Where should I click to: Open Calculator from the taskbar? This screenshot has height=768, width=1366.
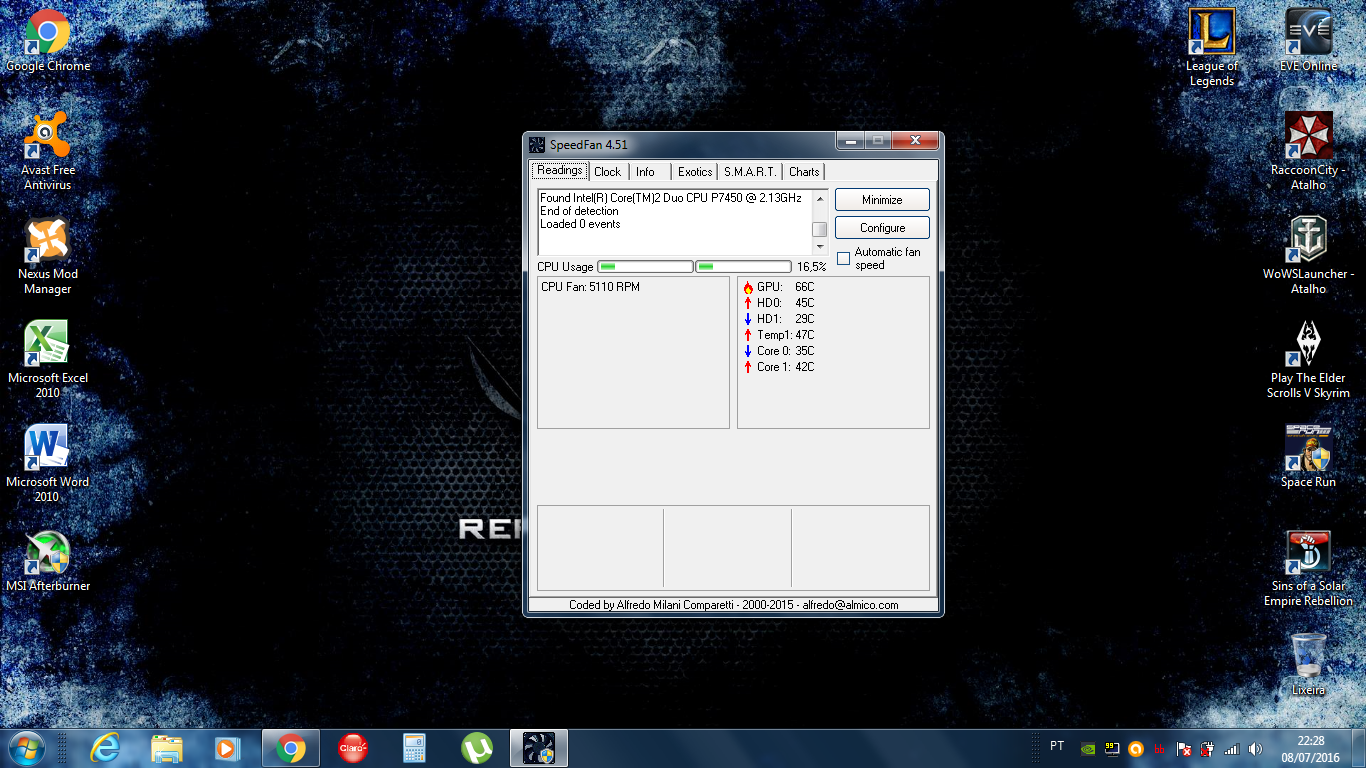(415, 748)
